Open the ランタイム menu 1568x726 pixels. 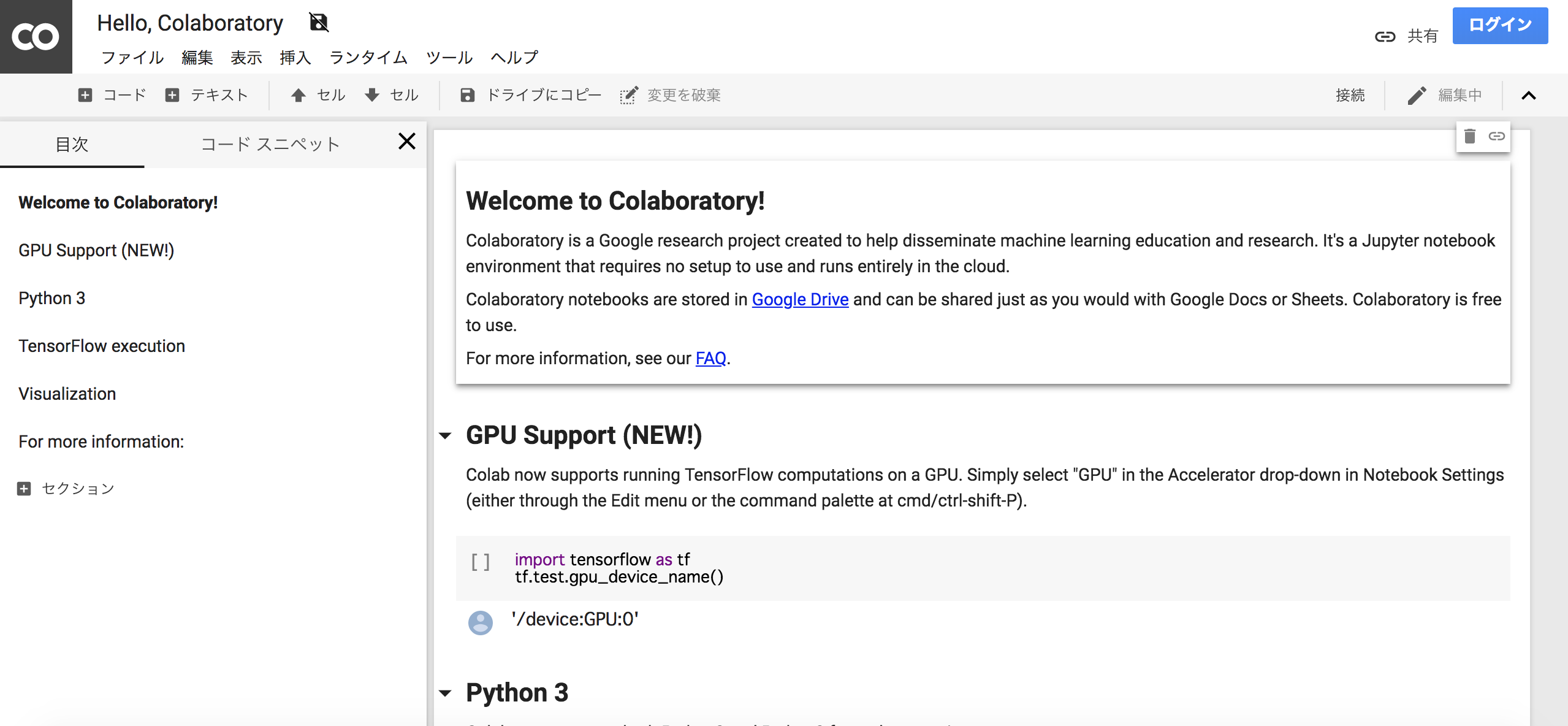point(368,58)
